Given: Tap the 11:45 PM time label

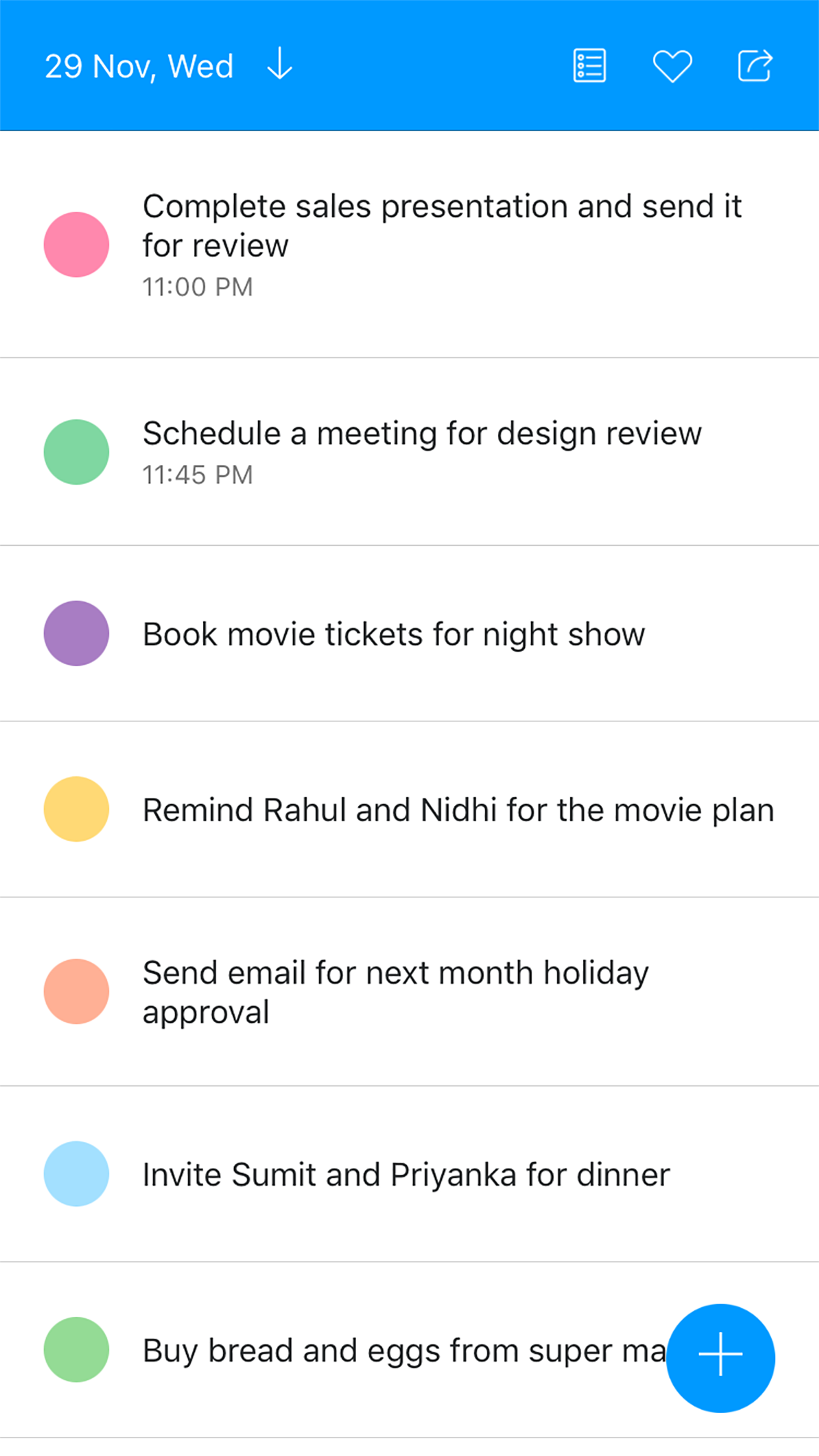Looking at the screenshot, I should point(198,475).
